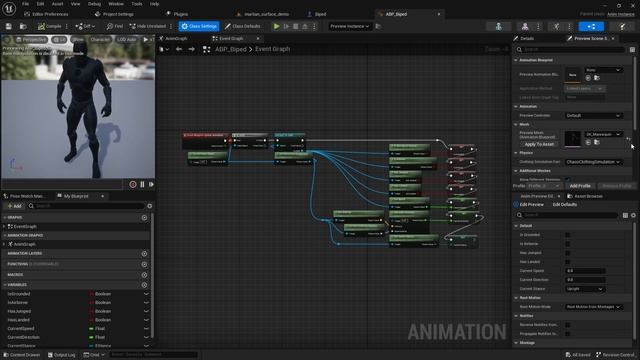Open the Preview Instance debug dropdown

click(x=349, y=26)
